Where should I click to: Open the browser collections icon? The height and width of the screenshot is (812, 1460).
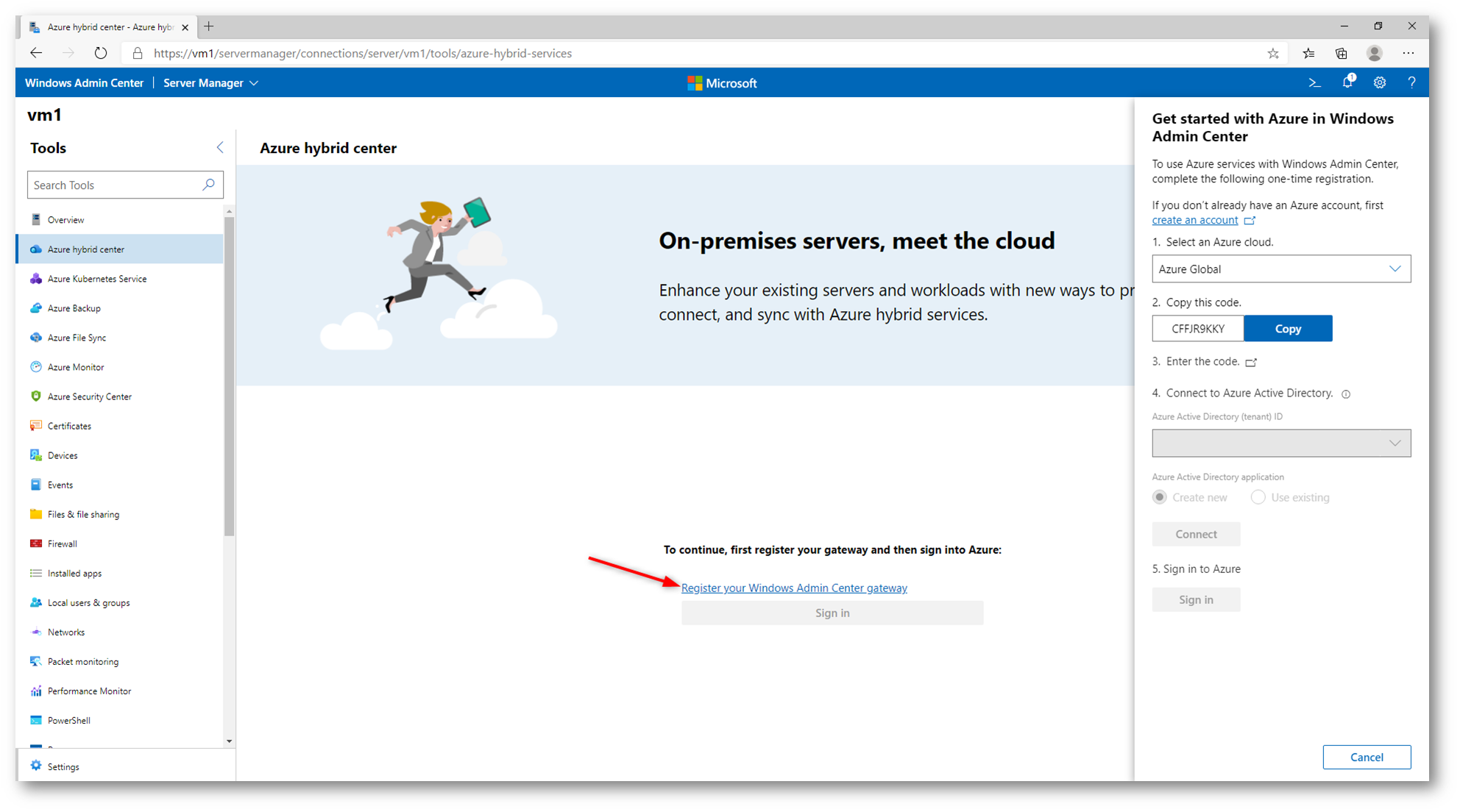1342,53
